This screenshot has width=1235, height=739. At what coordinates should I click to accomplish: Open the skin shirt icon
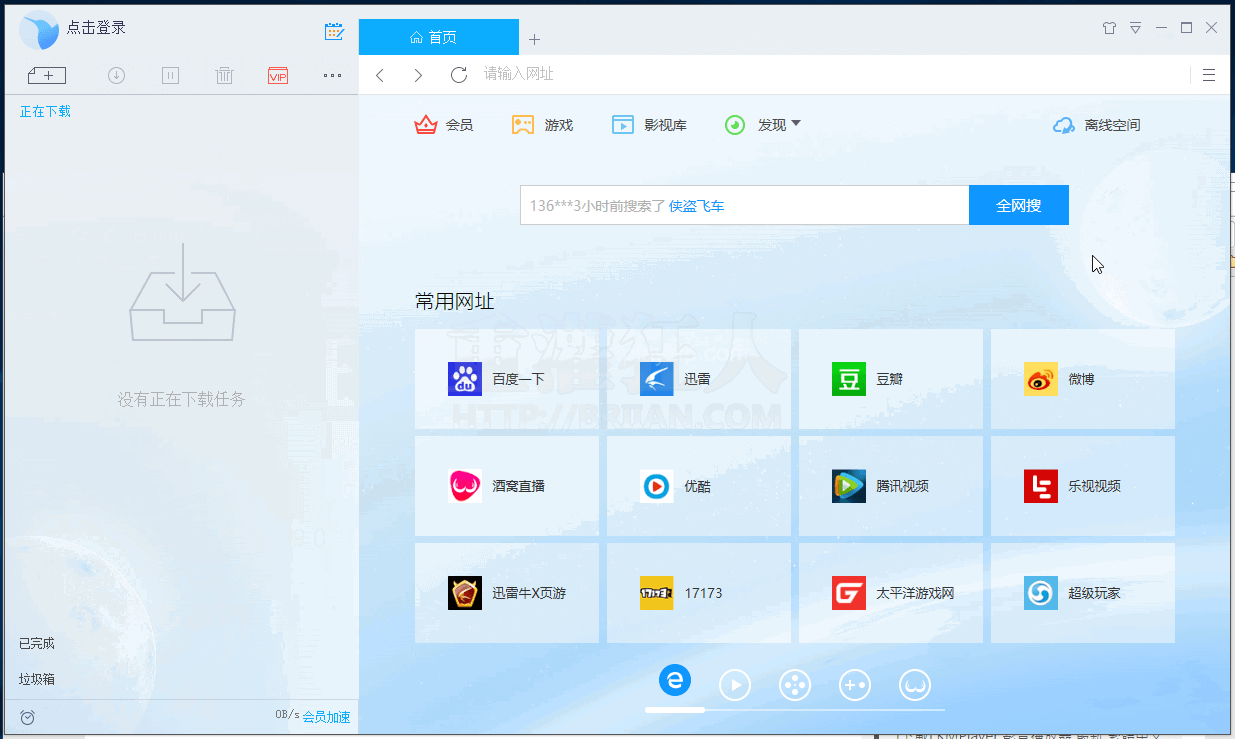[x=1108, y=28]
